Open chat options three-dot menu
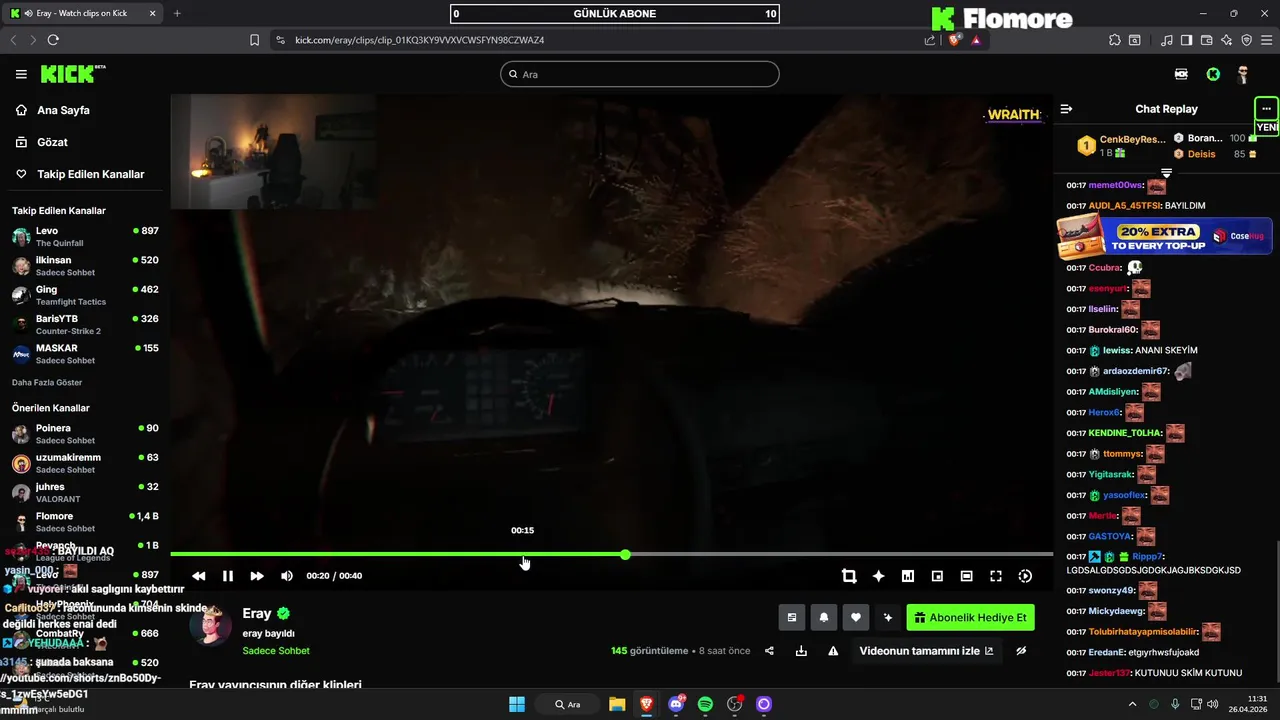This screenshot has width=1280, height=720. pyautogui.click(x=1266, y=109)
